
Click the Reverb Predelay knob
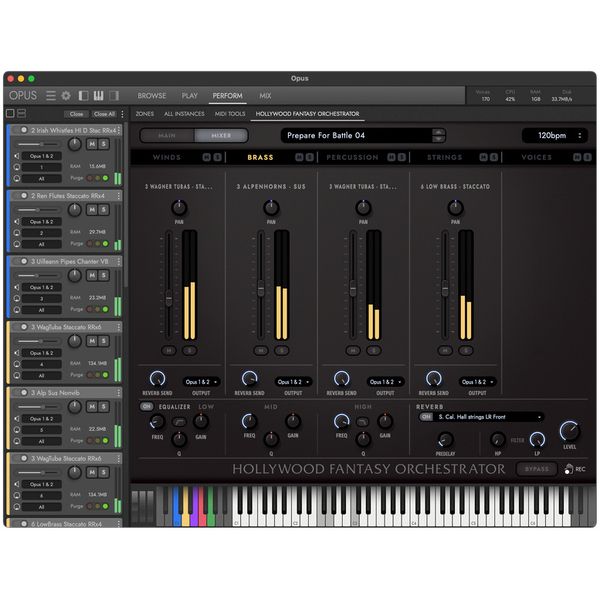tap(445, 440)
